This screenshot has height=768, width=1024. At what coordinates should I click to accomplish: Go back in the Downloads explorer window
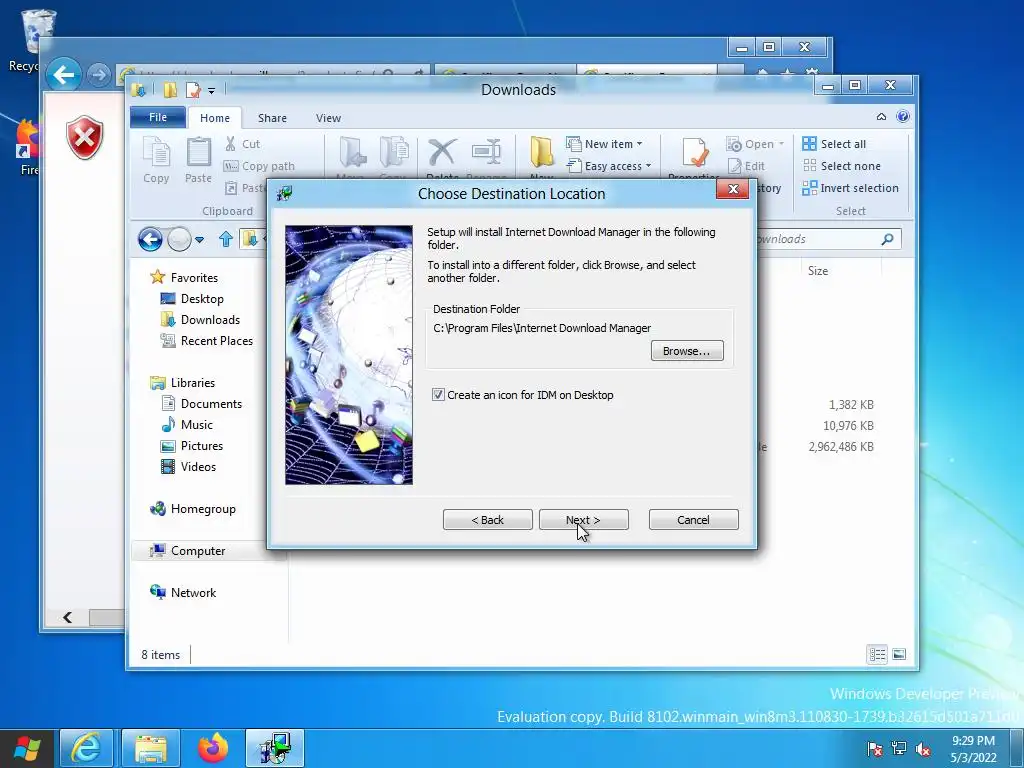150,240
